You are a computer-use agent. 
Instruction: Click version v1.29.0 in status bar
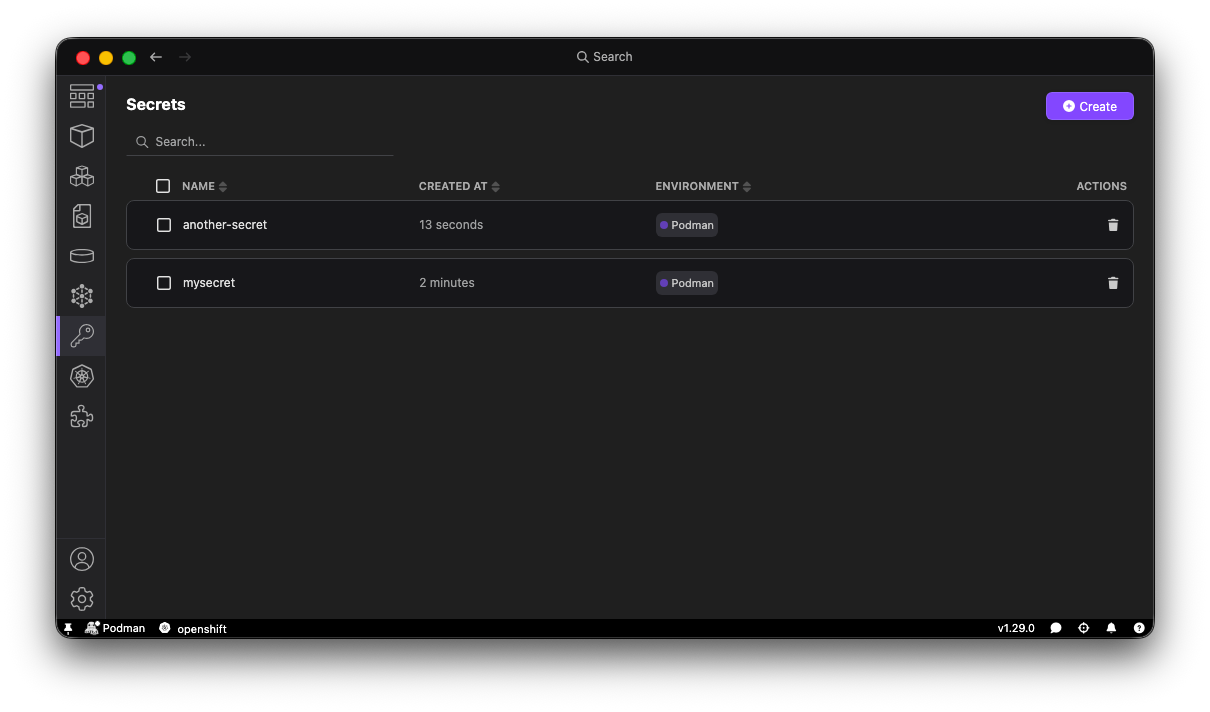pyautogui.click(x=1016, y=628)
